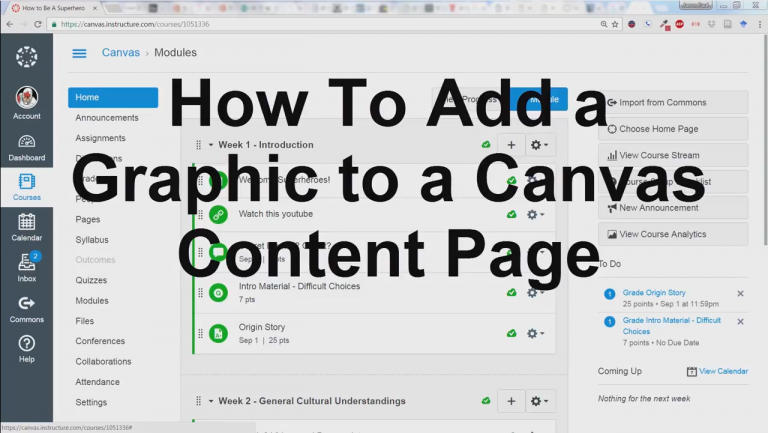The height and width of the screenshot is (433, 768).
Task: Open Collaborations in course navigation
Action: (x=103, y=362)
